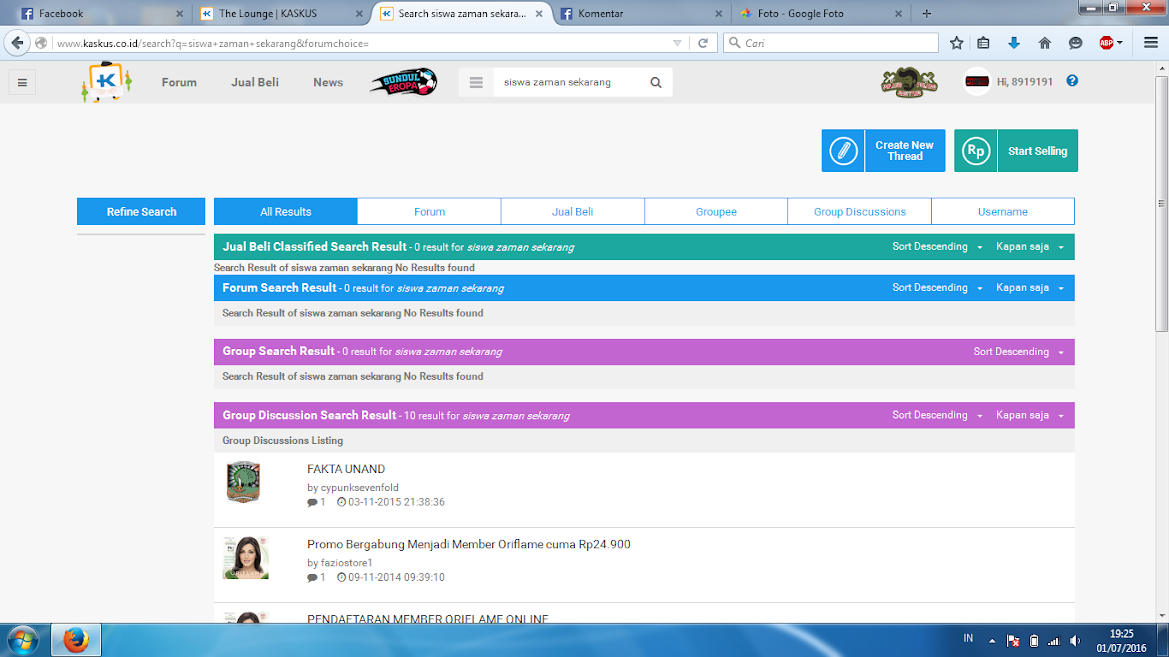Open the volume speaker tray icon
Screen dimensions: 1169x657
(x=1074, y=641)
